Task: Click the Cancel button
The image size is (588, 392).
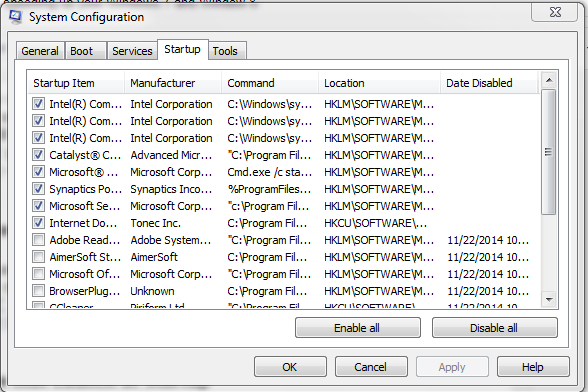Action: [371, 366]
